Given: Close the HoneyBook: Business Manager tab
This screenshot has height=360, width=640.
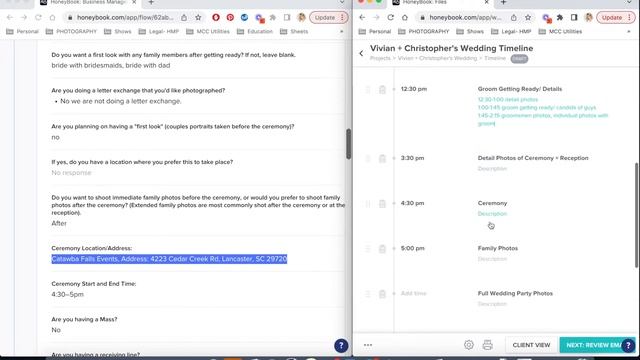Looking at the screenshot, I should coord(134,3).
